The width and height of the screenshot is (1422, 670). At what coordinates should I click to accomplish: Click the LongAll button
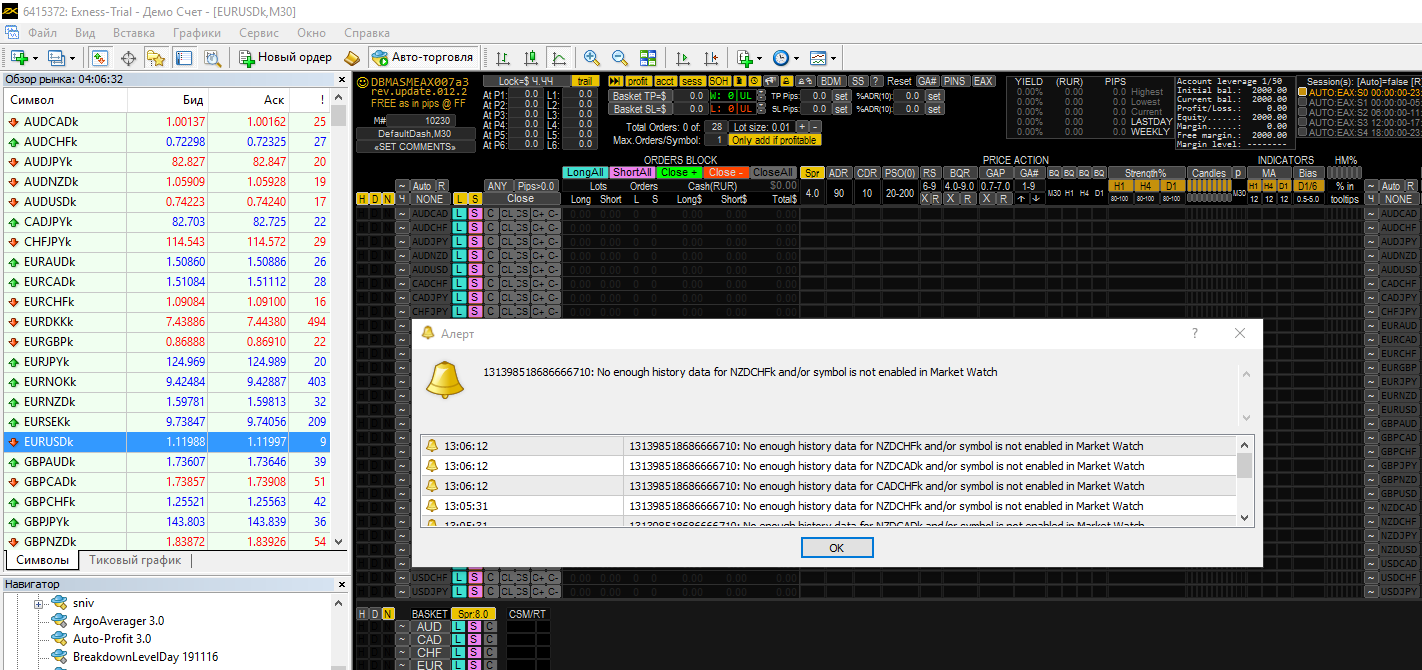pos(585,172)
